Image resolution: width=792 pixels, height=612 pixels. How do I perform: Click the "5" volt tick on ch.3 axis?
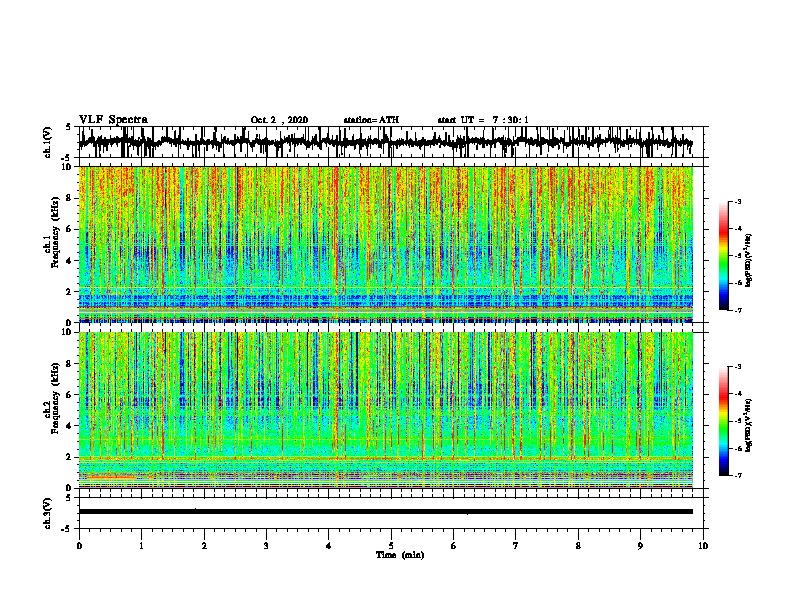pyautogui.click(x=70, y=497)
